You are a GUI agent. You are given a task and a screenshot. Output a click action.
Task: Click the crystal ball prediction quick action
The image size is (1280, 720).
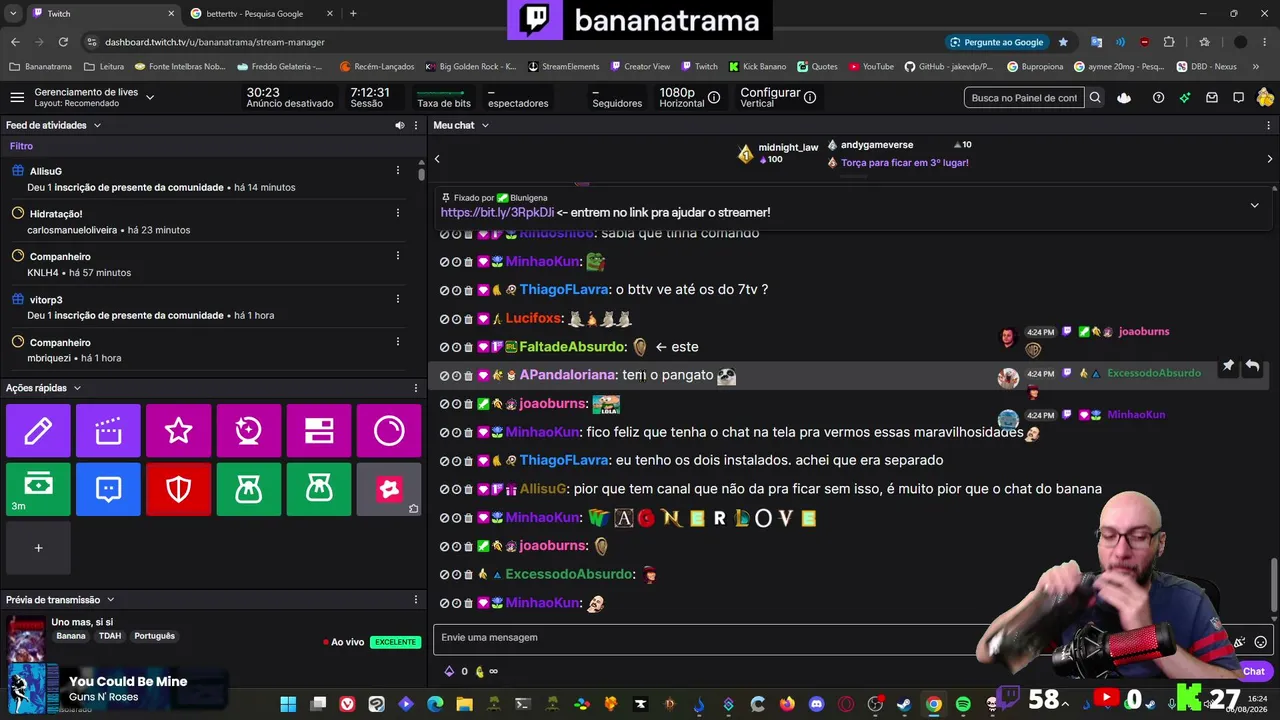point(249,431)
